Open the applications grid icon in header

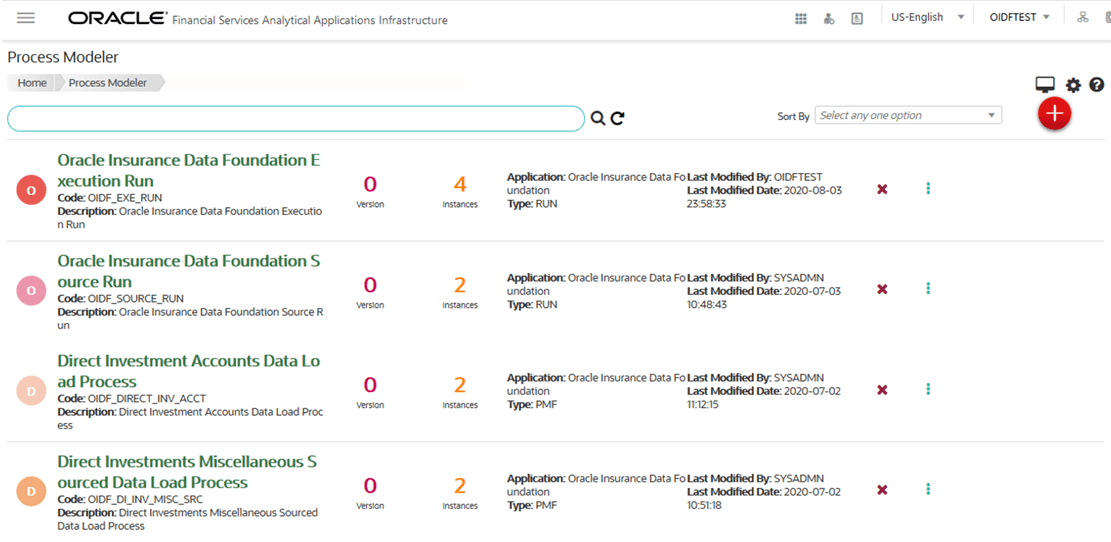point(801,19)
